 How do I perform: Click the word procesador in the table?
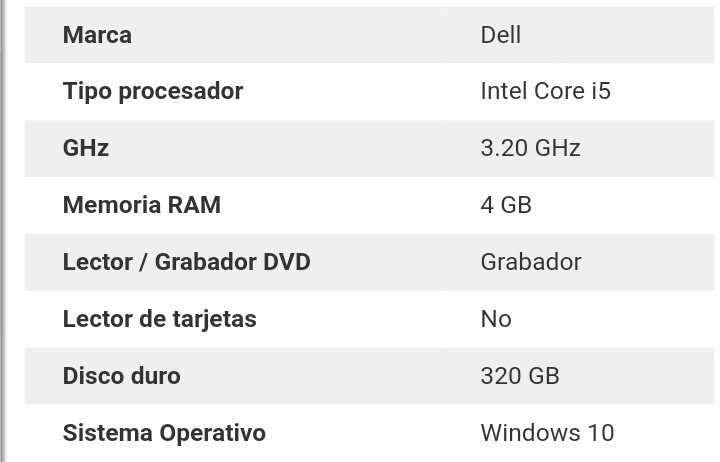[x=181, y=91]
